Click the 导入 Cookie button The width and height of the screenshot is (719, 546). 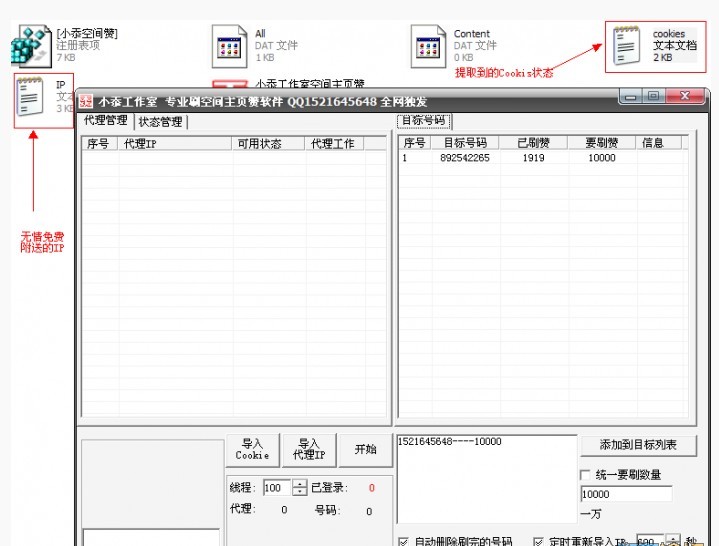(x=252, y=449)
